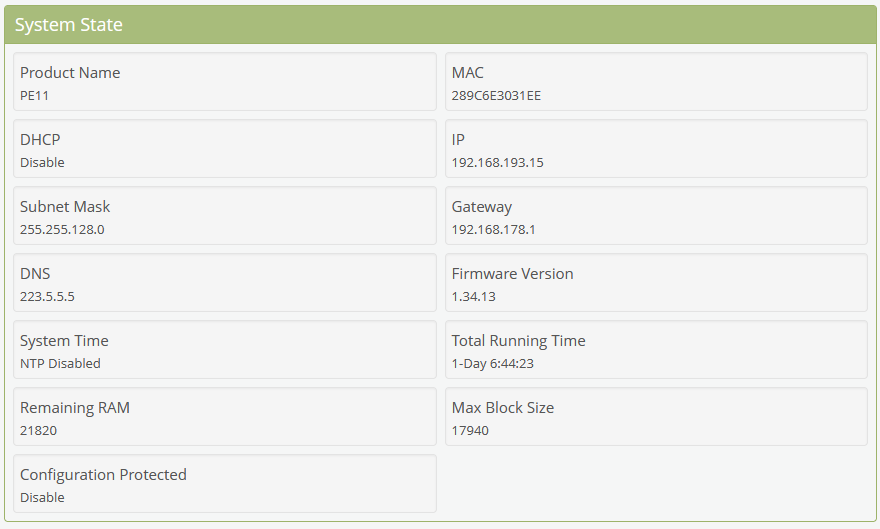Select the subnet value 255.255.128.0
The width and height of the screenshot is (880, 529).
click(62, 230)
